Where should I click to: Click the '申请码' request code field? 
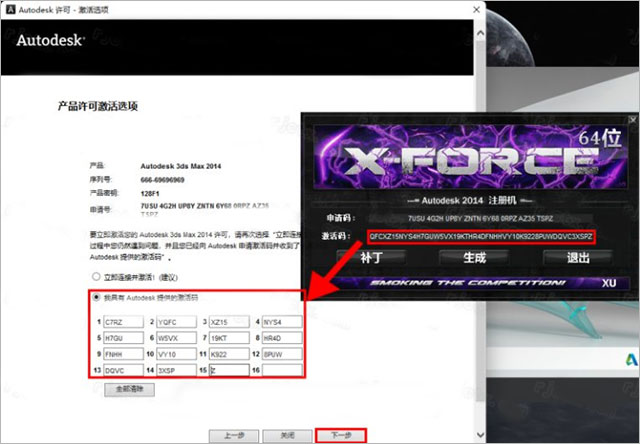pyautogui.click(x=480, y=215)
